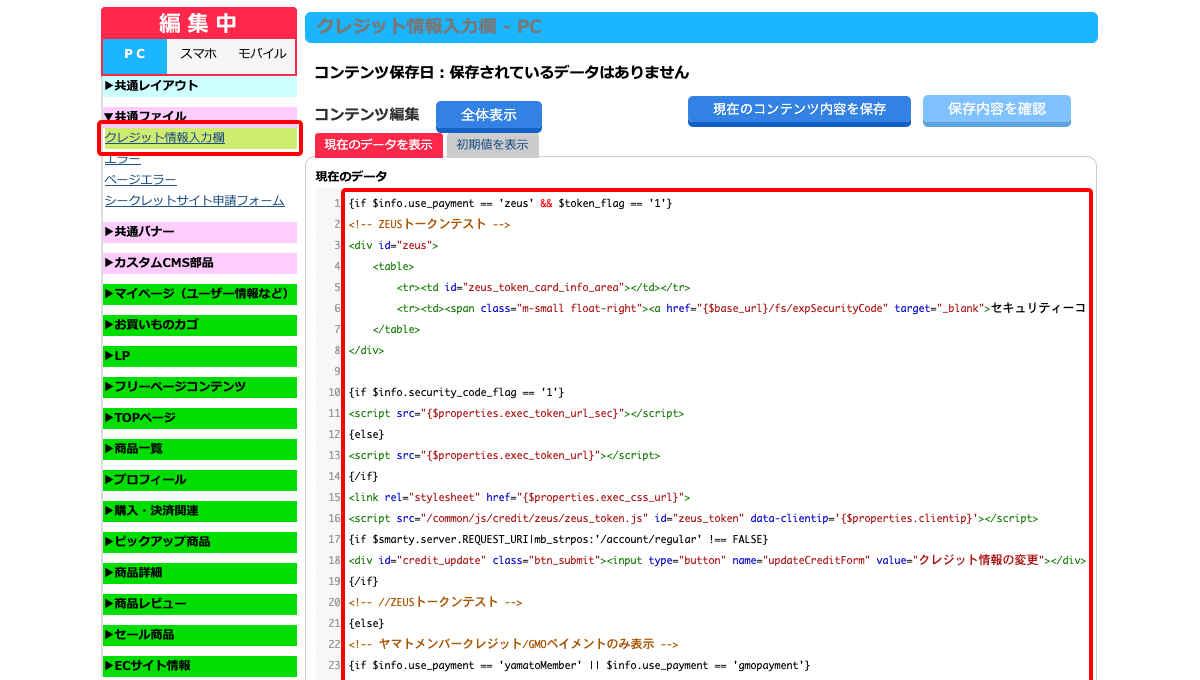Save with 現在のコンテンツ内容を保存 button
The height and width of the screenshot is (680, 1200).
tap(799, 110)
